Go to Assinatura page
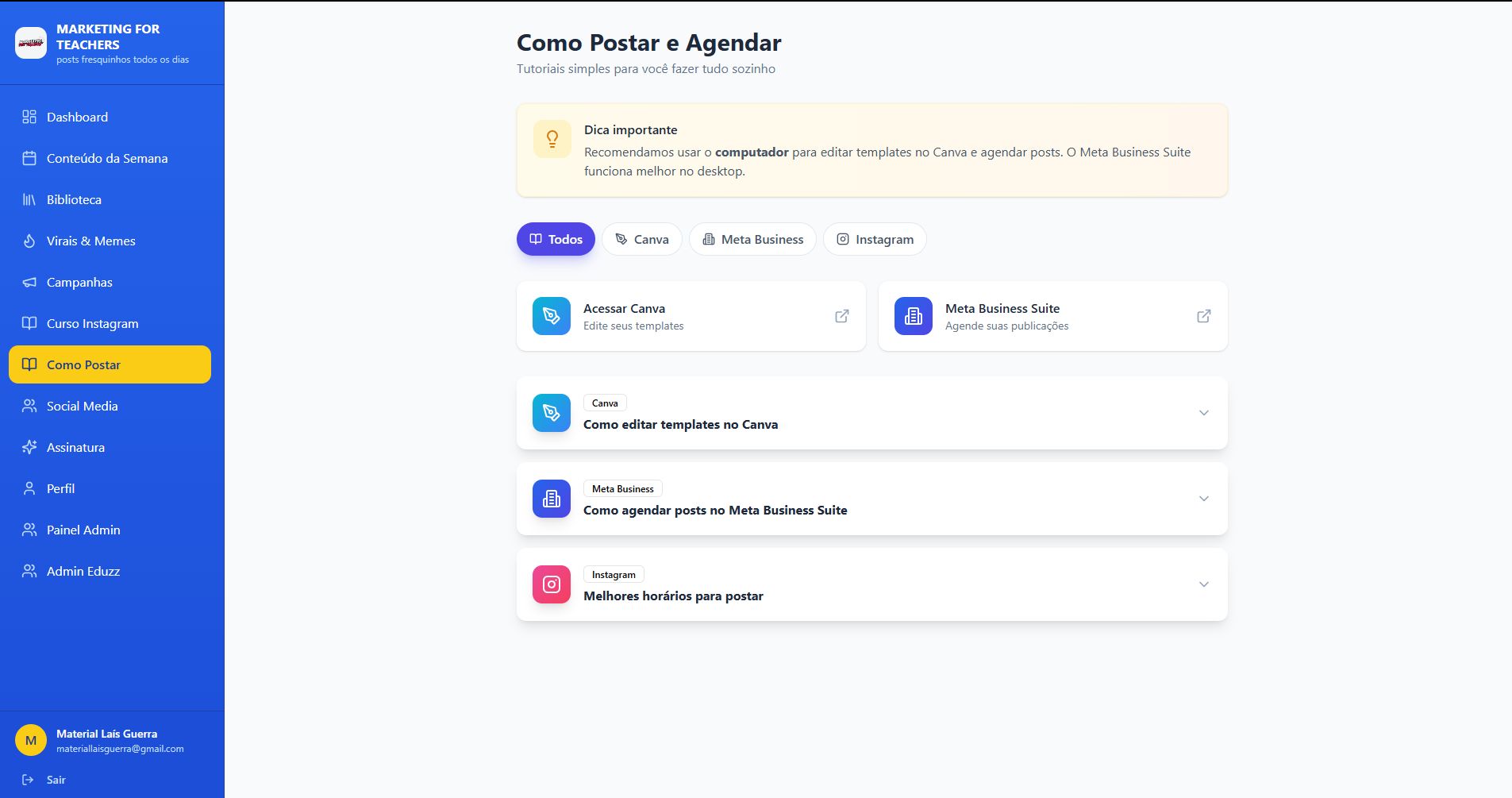This screenshot has height=798, width=1512. (110, 447)
